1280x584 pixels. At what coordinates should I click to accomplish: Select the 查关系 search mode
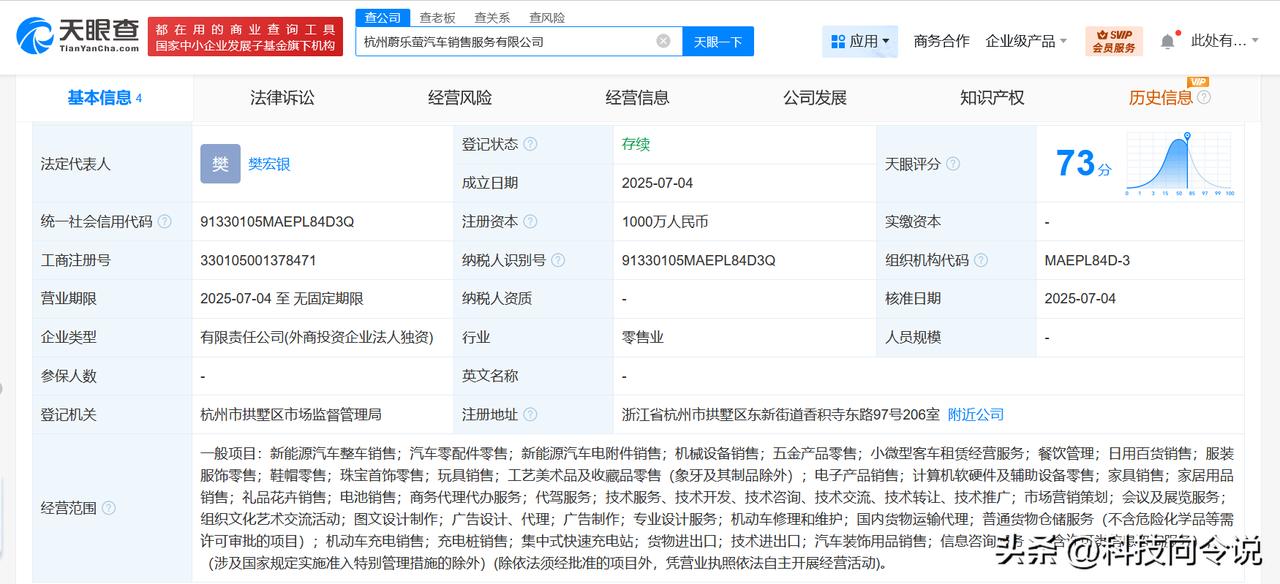coord(492,18)
